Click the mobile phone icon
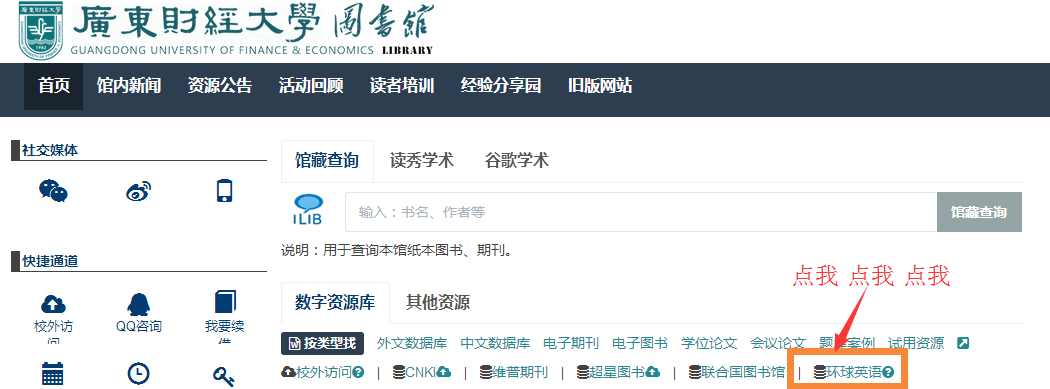The width and height of the screenshot is (1050, 389). pyautogui.click(x=224, y=191)
